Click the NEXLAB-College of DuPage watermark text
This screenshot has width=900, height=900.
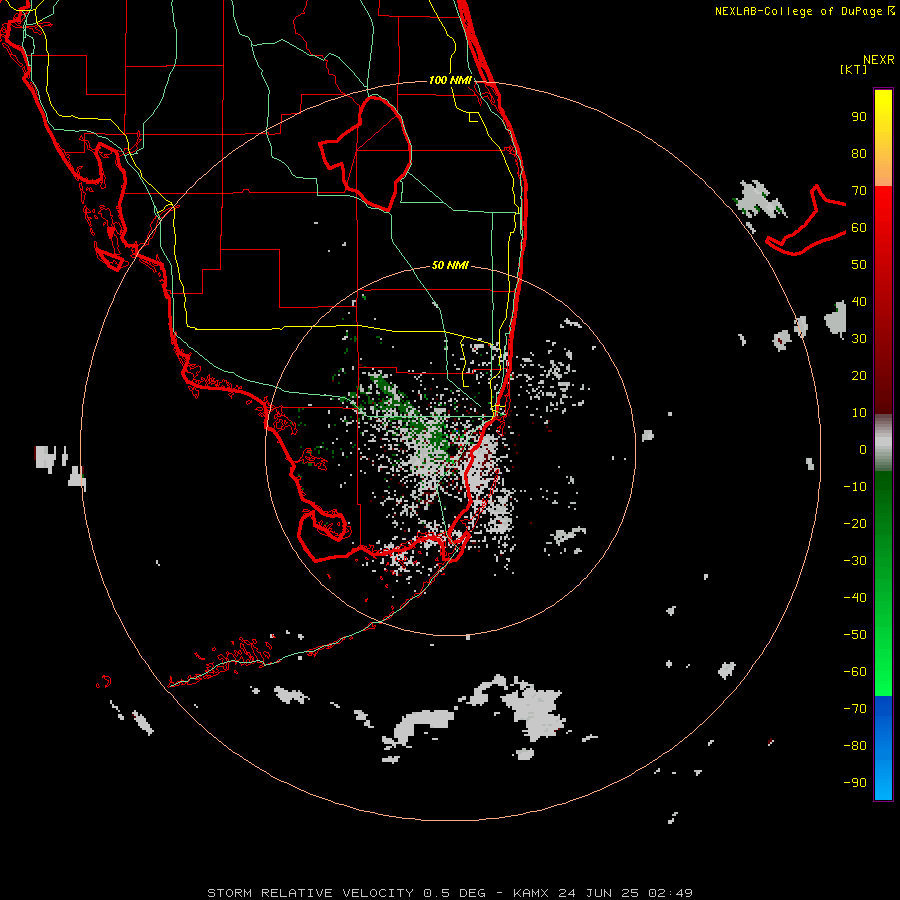coord(804,11)
